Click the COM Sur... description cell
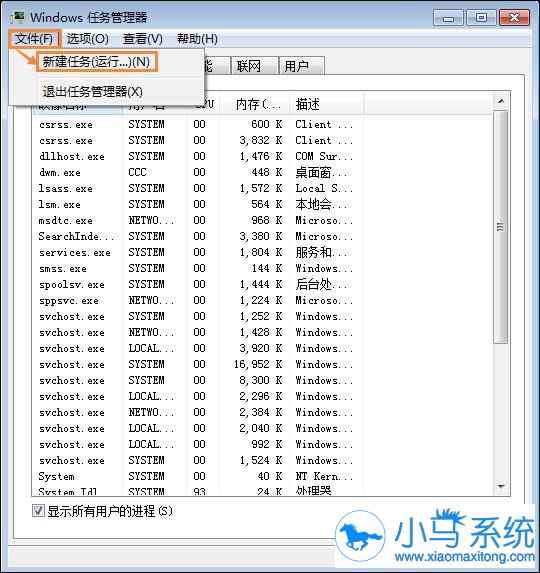 [x=324, y=156]
